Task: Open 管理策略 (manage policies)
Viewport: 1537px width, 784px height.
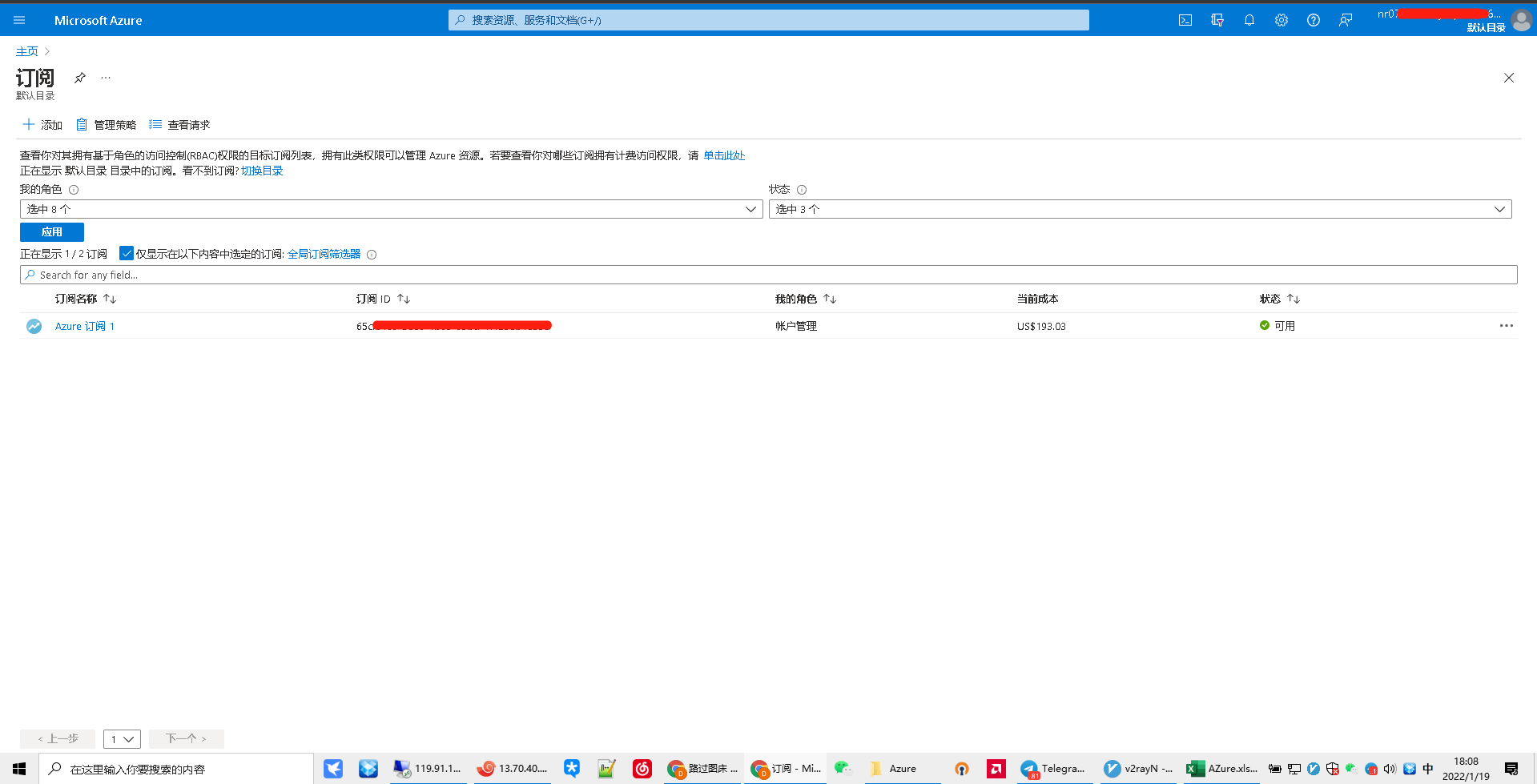Action: 106,124
